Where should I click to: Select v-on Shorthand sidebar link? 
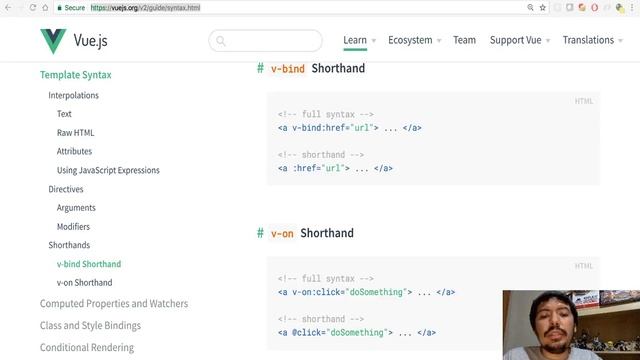click(84, 282)
